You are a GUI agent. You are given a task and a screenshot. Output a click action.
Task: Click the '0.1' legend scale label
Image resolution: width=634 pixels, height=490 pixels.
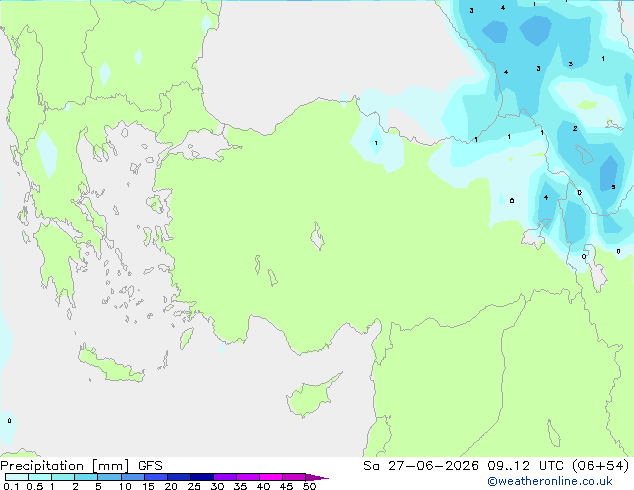[11, 486]
